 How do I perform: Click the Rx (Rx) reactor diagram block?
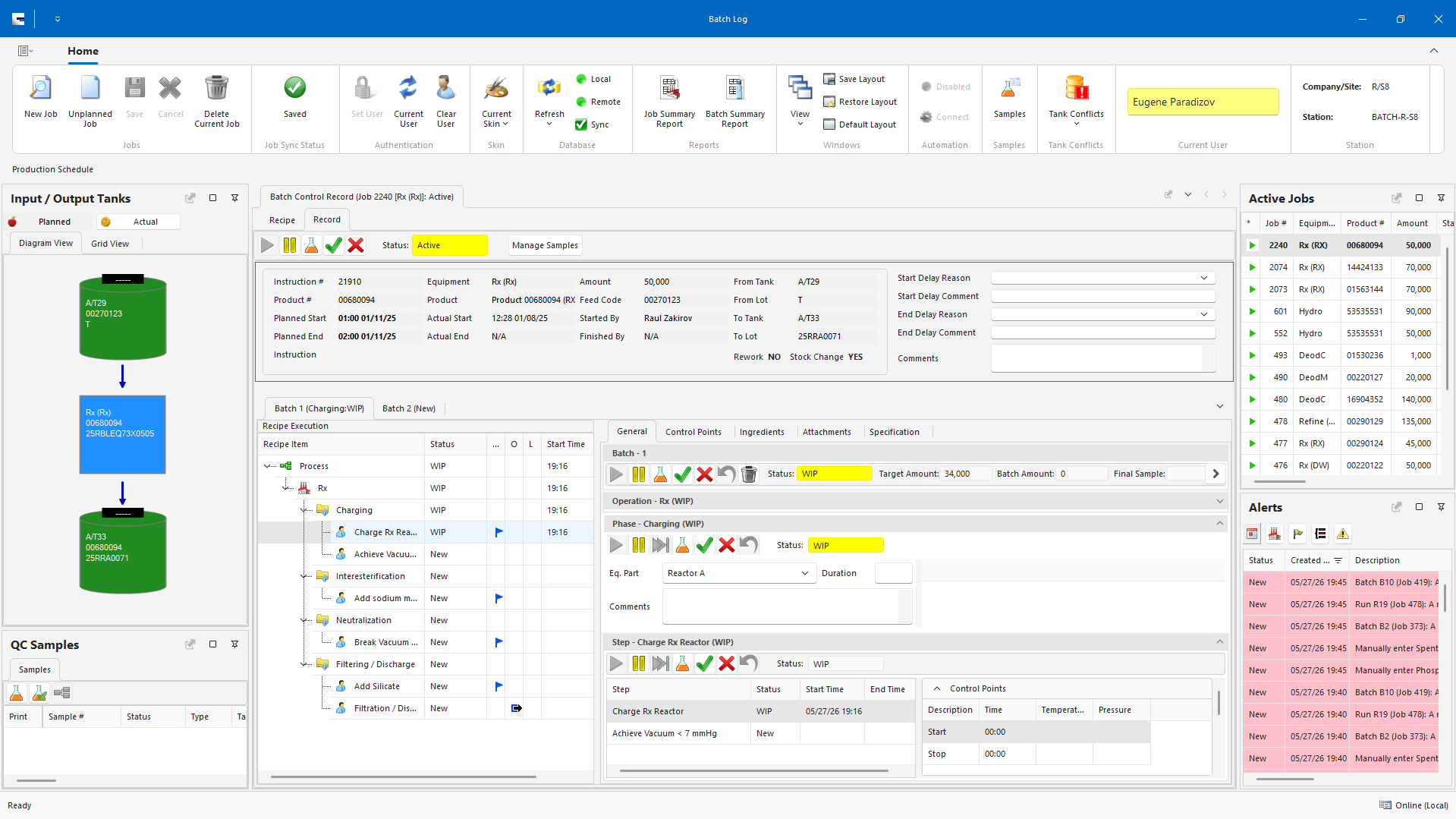click(122, 434)
